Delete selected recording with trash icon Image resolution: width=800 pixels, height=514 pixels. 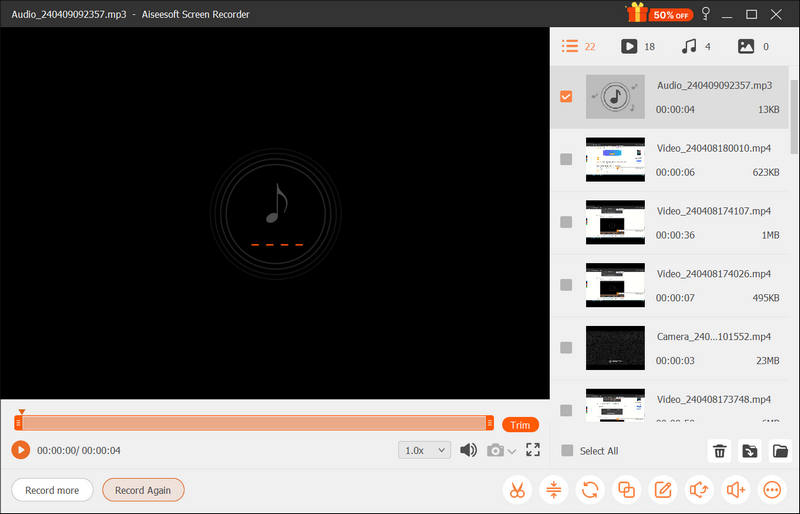click(718, 451)
